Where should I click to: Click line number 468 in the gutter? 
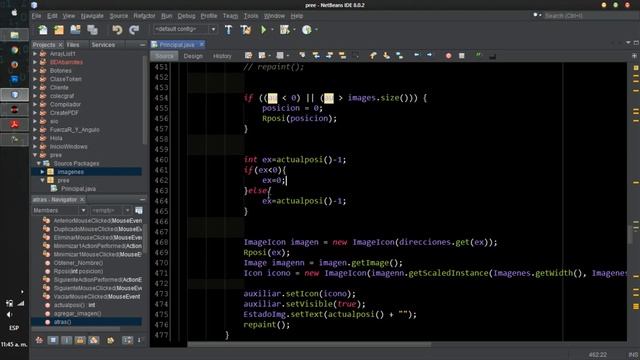coord(161,242)
